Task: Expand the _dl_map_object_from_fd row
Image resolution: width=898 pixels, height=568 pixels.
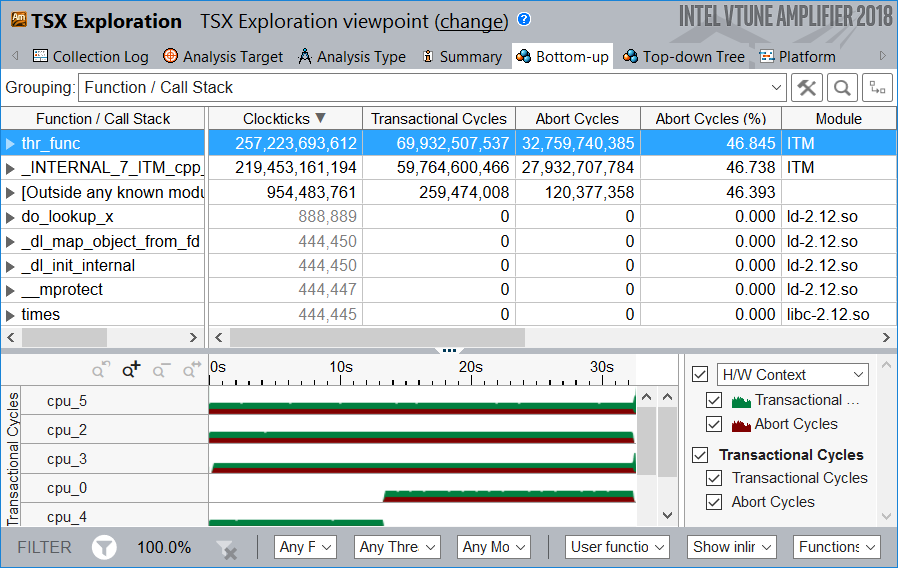Action: click(x=10, y=242)
